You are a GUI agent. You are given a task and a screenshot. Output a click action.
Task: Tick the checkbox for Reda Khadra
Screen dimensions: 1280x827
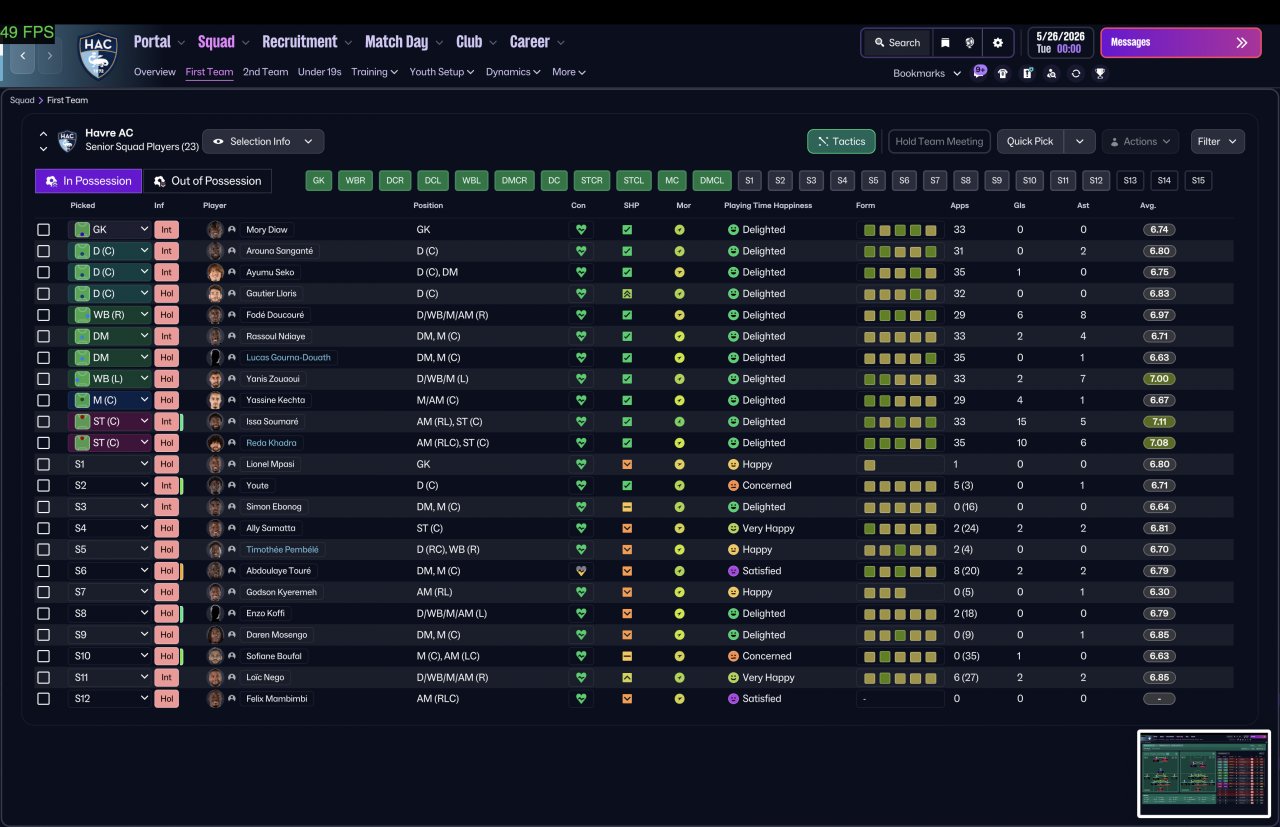click(x=43, y=443)
